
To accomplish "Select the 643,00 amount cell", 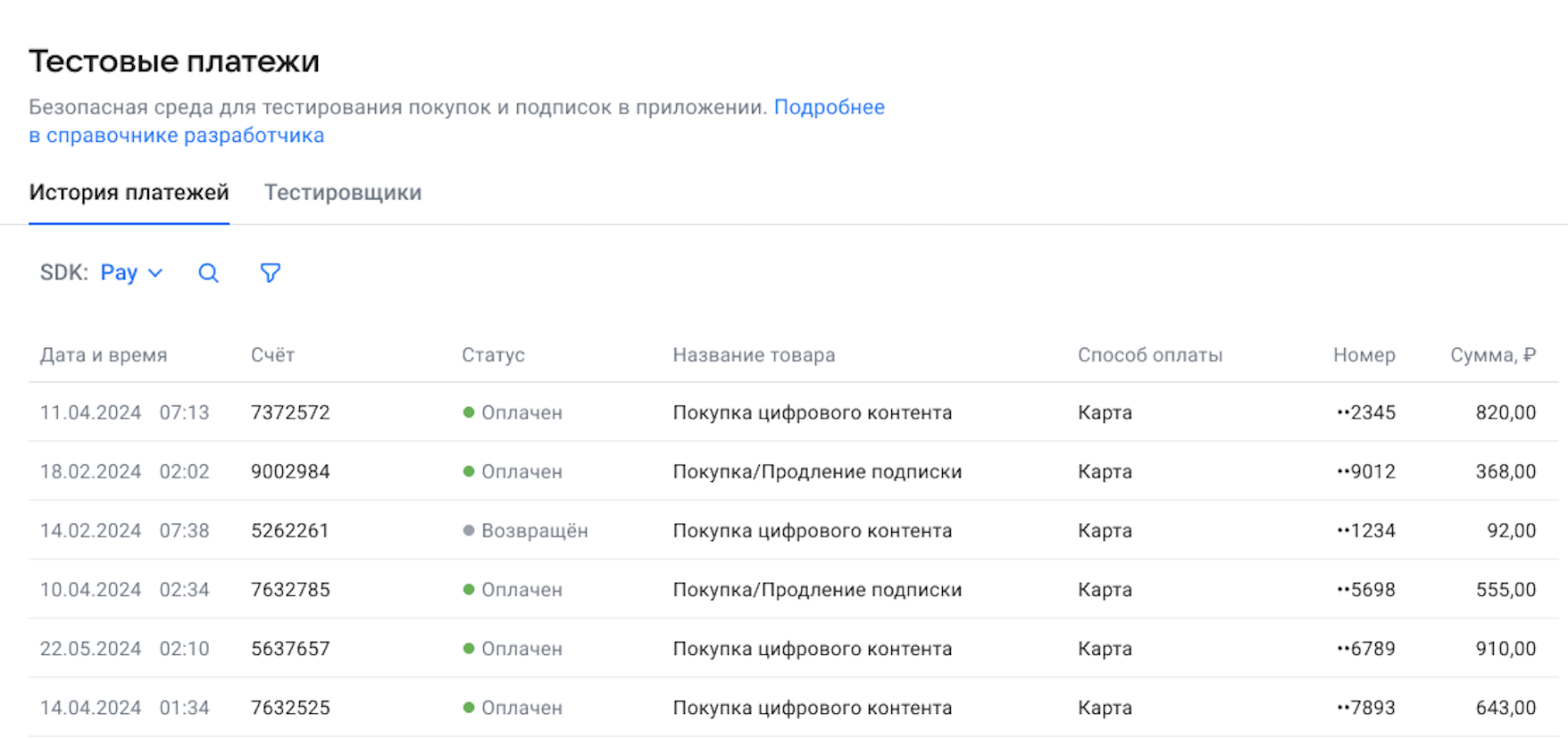I will point(1505,708).
